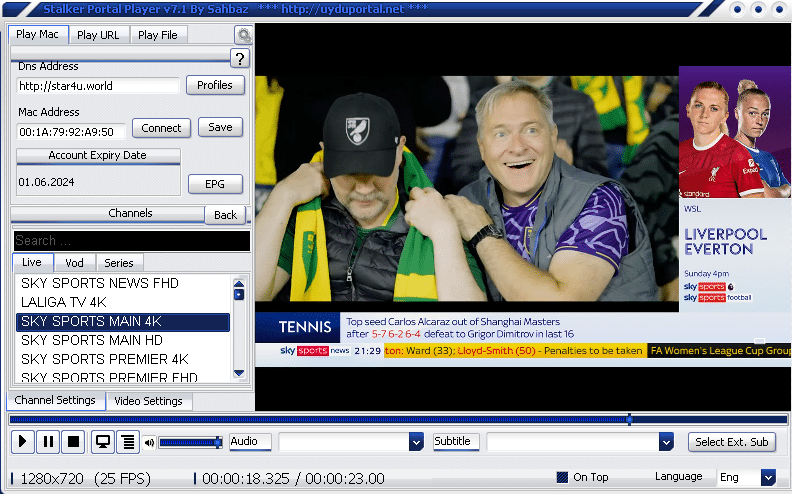Open the settings gear icon
The image size is (792, 494).
pos(243,35)
